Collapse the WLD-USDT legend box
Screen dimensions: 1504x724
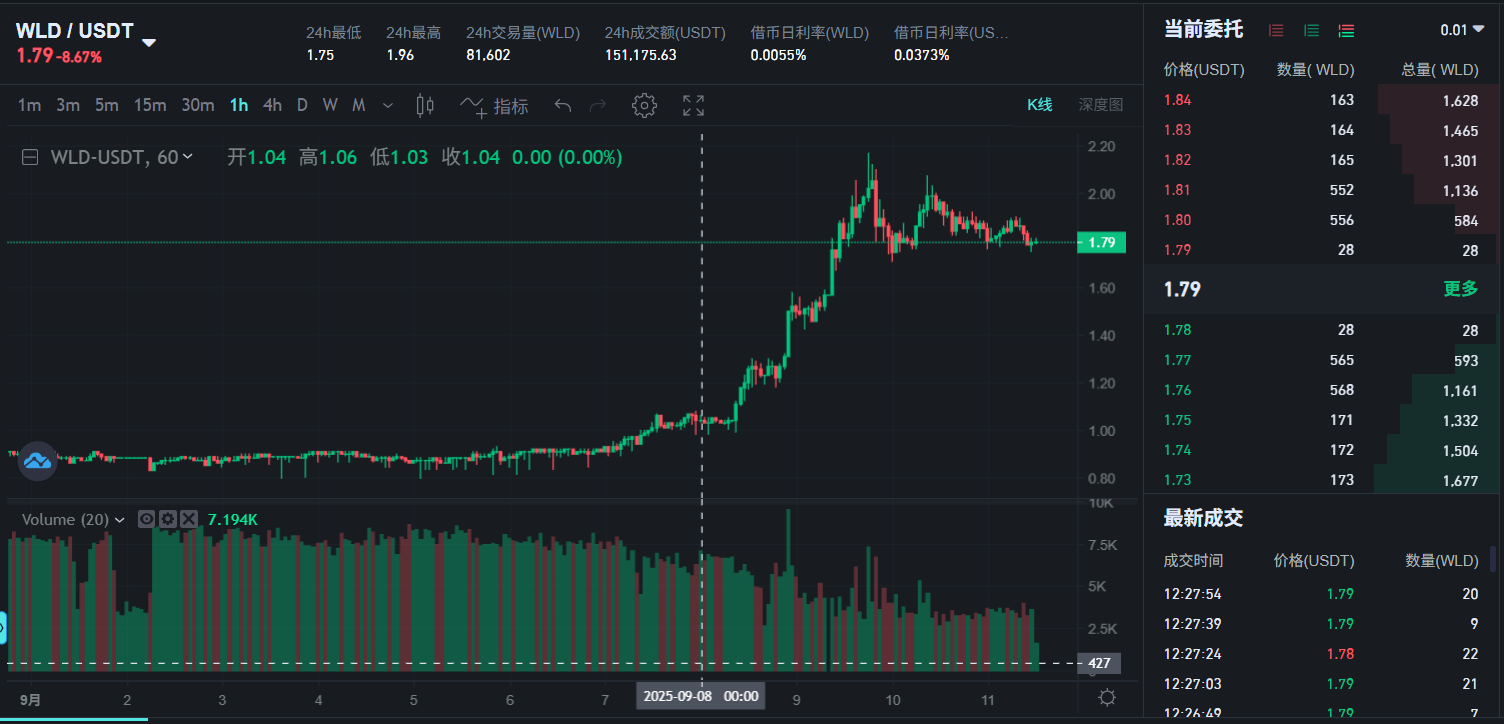pos(31,157)
